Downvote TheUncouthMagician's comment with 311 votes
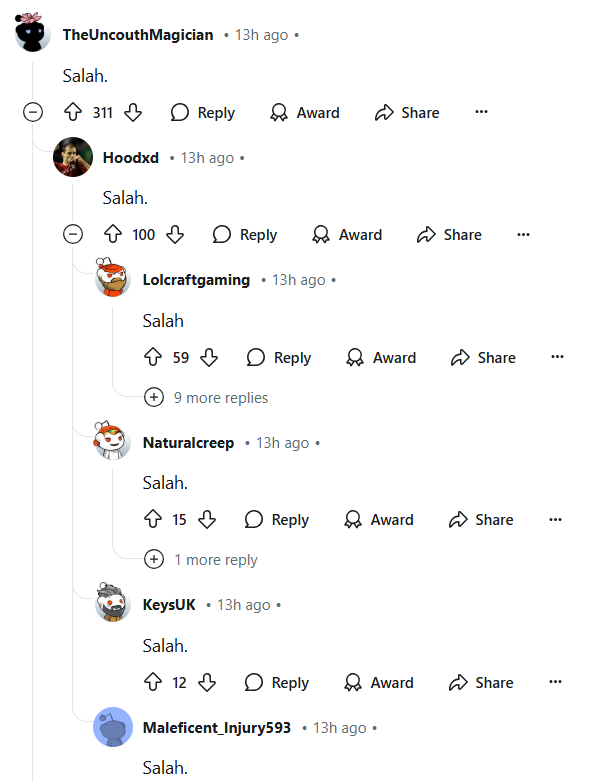This screenshot has width=615, height=782. [x=133, y=112]
